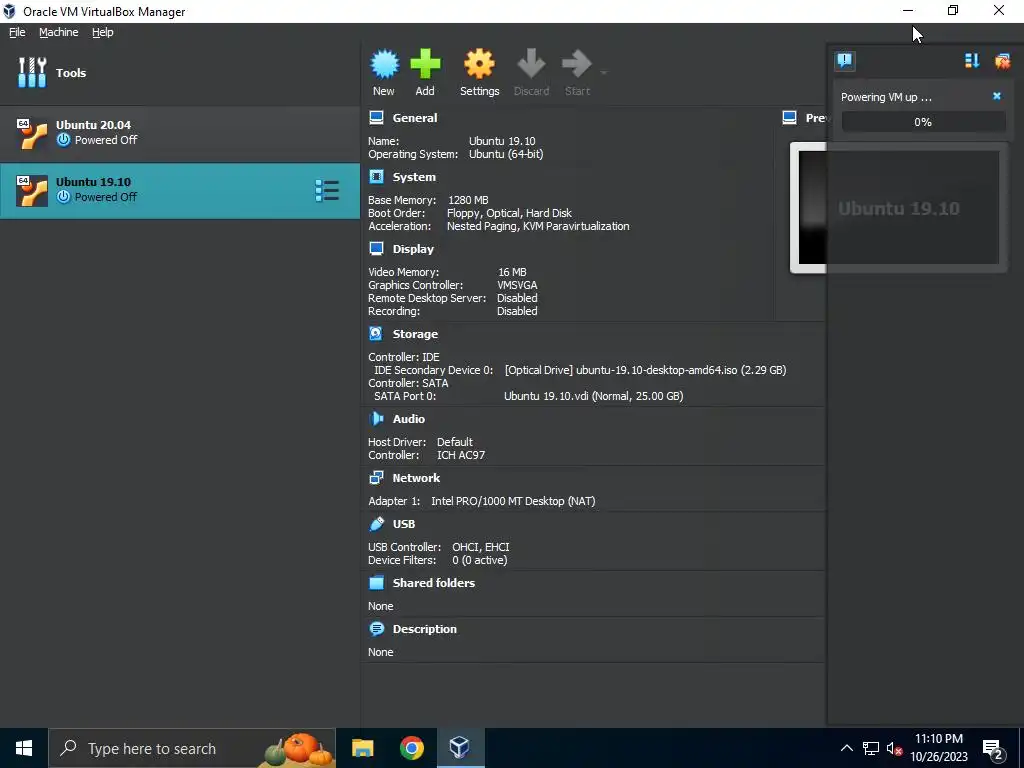This screenshot has width=1024, height=768.
Task: Toggle the notification center speech-bubble icon
Action: (x=845, y=61)
